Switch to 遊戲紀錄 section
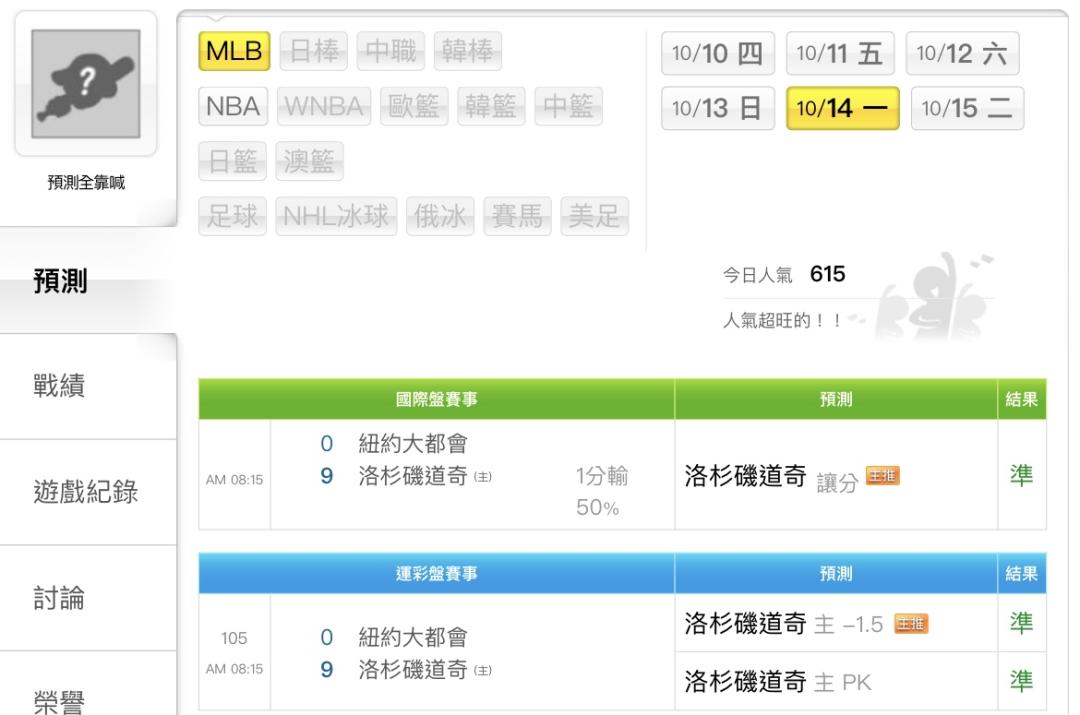 click(x=86, y=492)
